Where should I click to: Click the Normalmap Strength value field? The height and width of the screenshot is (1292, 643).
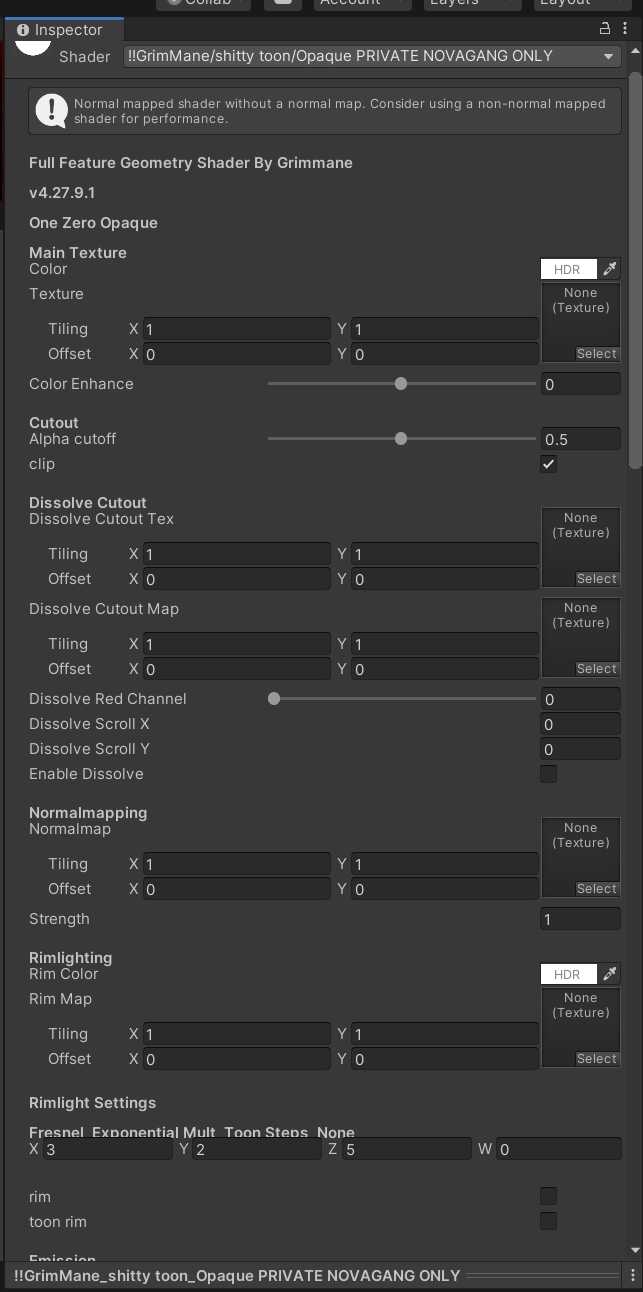tap(580, 919)
